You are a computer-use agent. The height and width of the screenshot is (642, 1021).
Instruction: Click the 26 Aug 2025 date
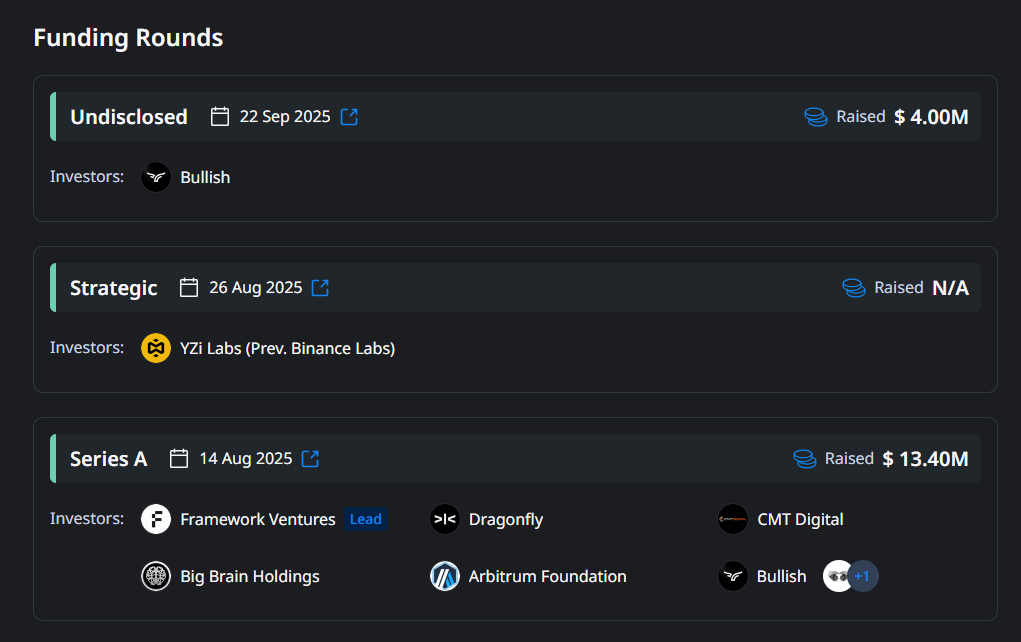(x=256, y=287)
